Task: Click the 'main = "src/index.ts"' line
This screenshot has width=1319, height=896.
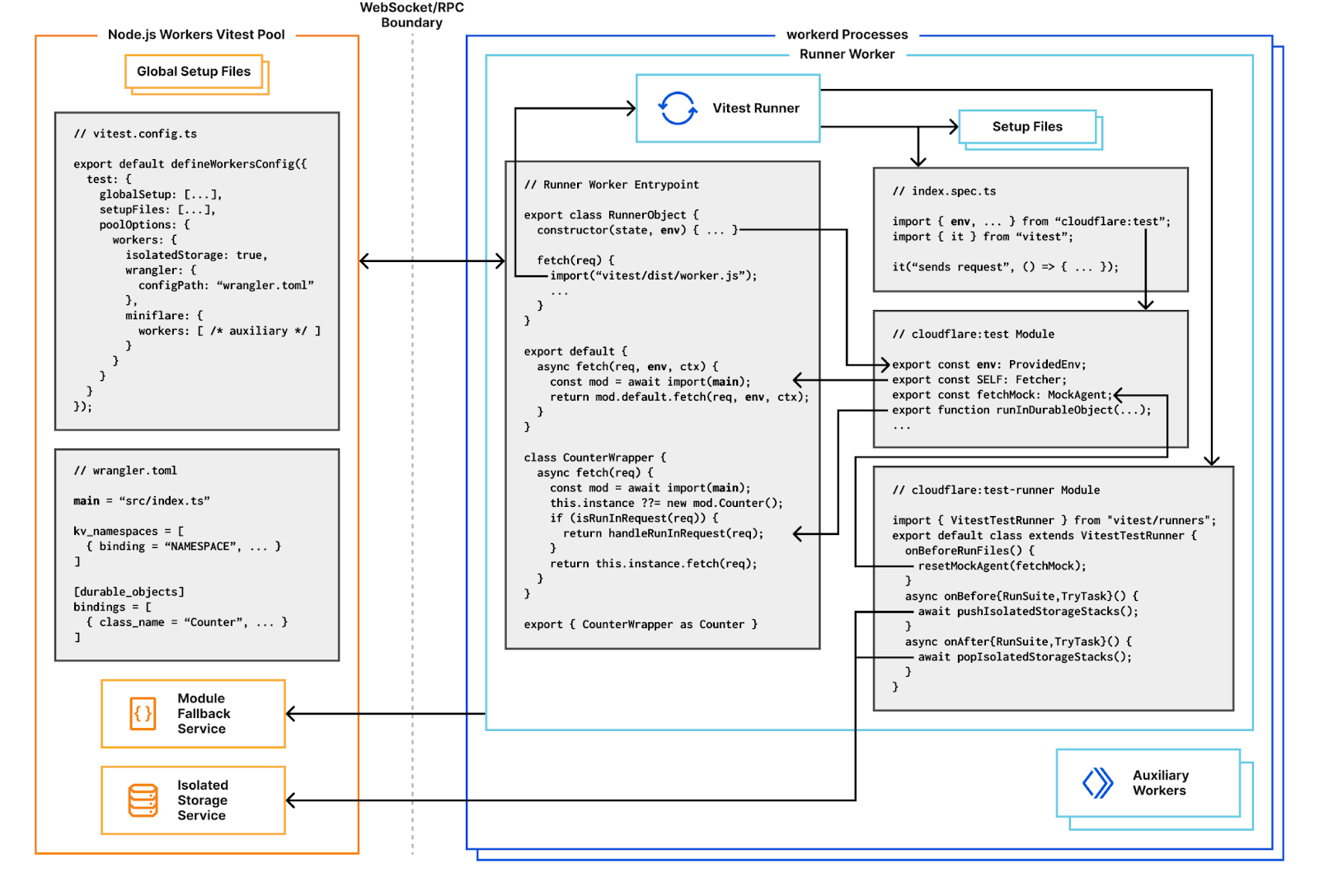Action: (142, 501)
